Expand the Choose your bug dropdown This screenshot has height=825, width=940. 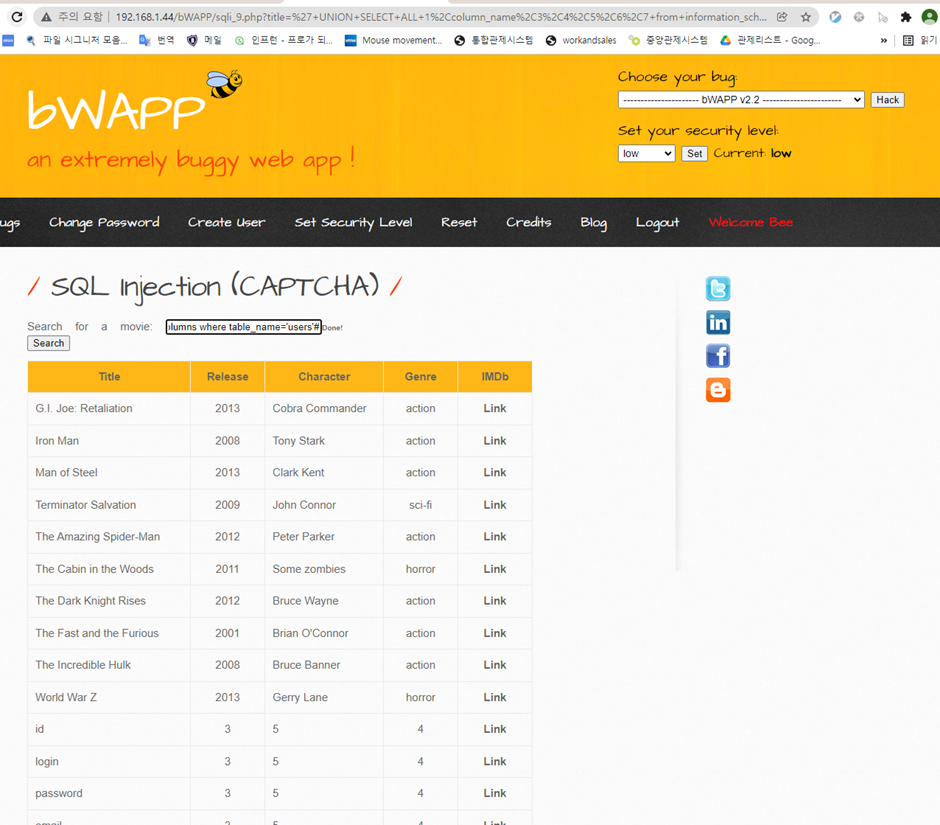point(741,100)
